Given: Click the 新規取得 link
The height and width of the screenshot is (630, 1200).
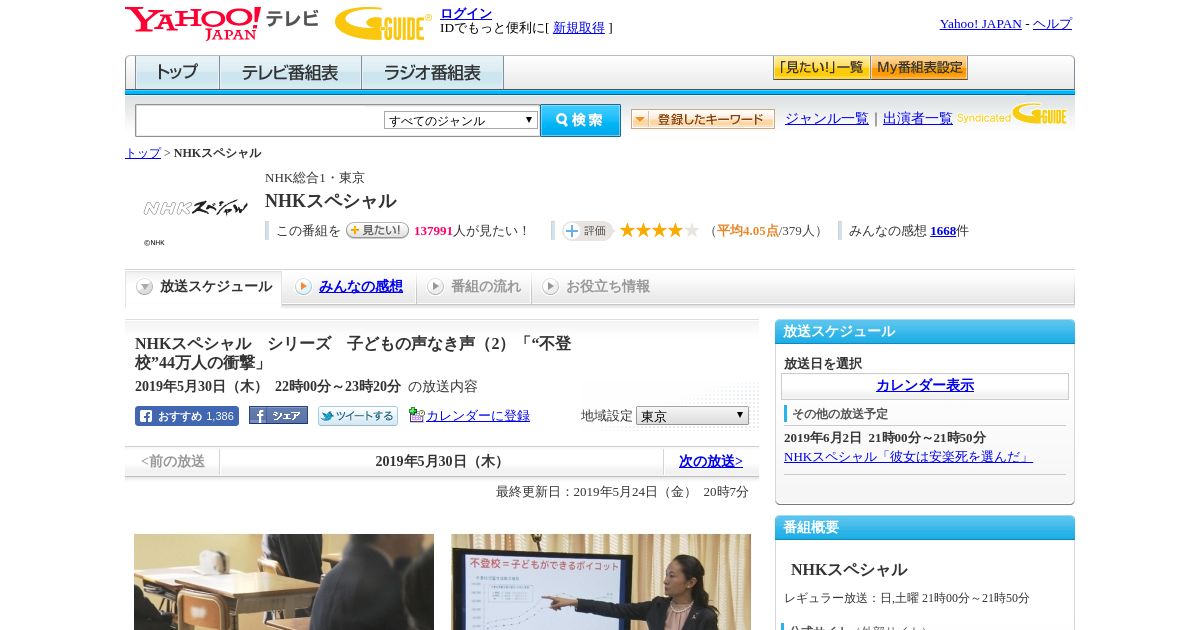Looking at the screenshot, I should 579,28.
